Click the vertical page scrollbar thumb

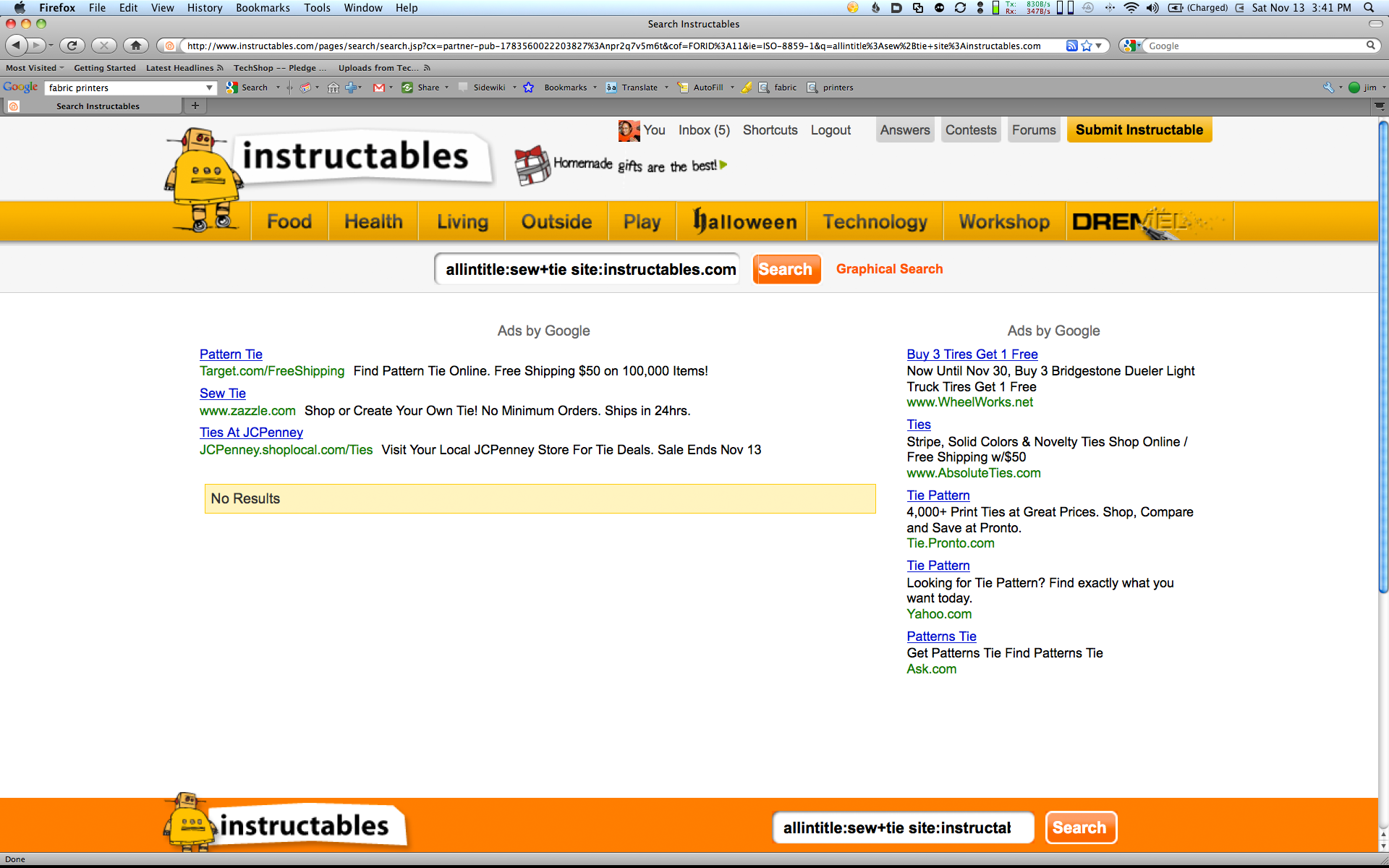tap(1383, 357)
